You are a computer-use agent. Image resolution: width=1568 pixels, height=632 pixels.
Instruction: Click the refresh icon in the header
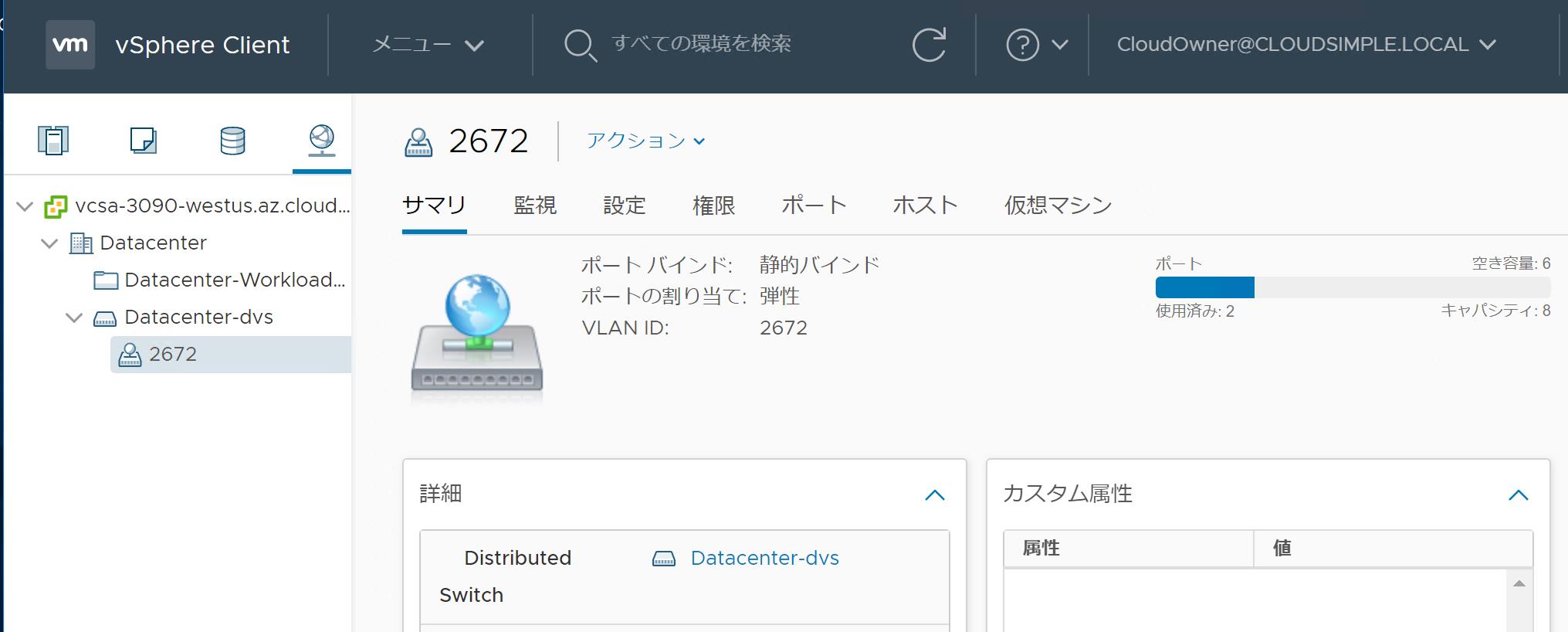click(x=929, y=45)
